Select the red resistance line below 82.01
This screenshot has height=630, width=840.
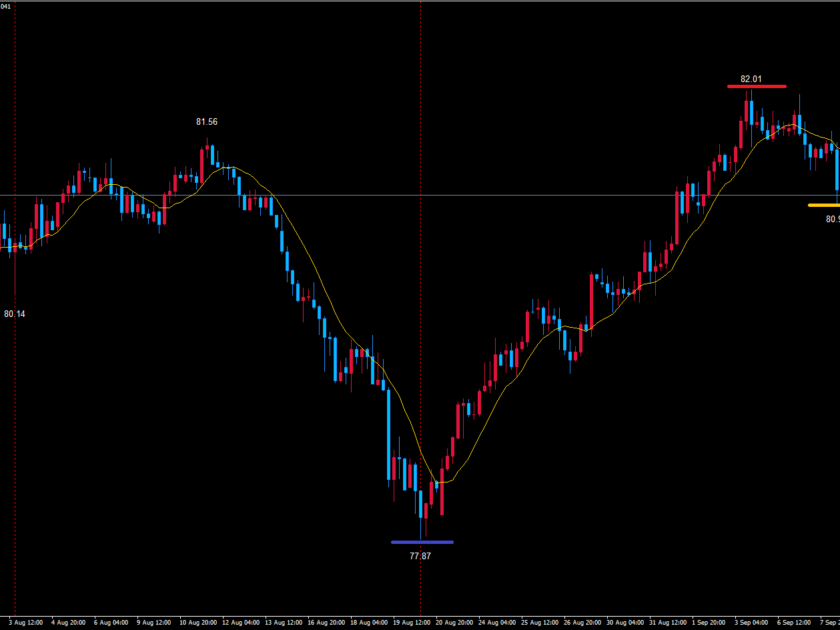pyautogui.click(x=757, y=87)
